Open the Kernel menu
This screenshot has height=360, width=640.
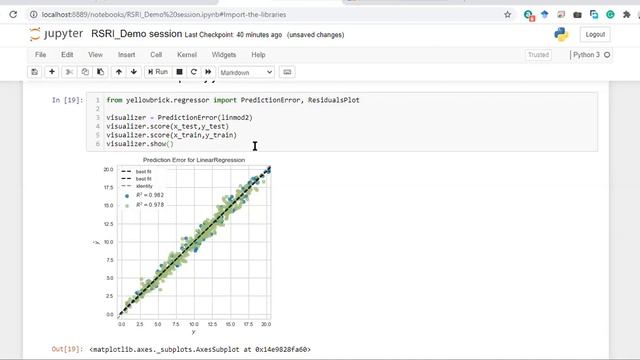point(187,55)
